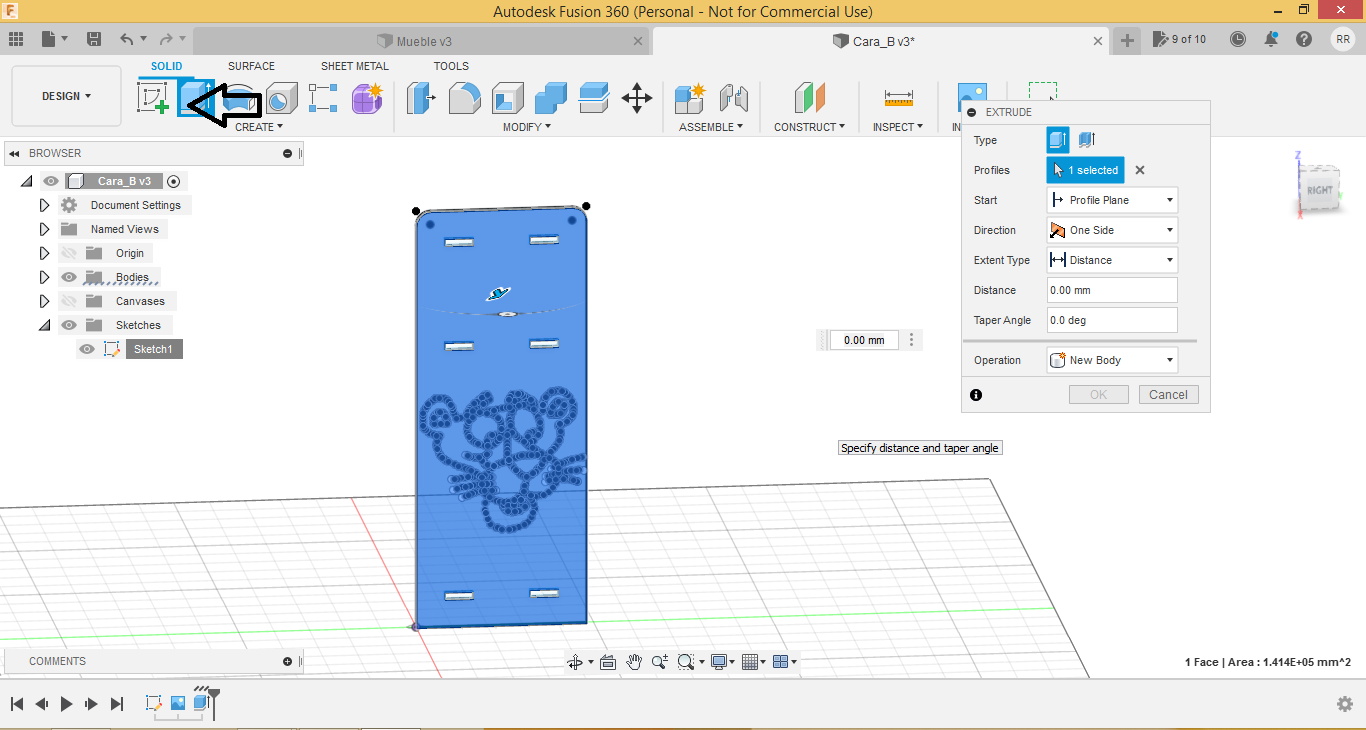The width and height of the screenshot is (1366, 730).
Task: Select the Pan hand tool
Action: coord(634,662)
